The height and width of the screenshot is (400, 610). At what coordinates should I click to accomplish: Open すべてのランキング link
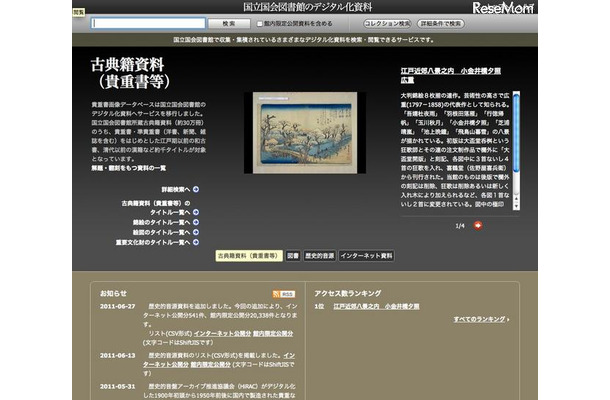point(479,319)
